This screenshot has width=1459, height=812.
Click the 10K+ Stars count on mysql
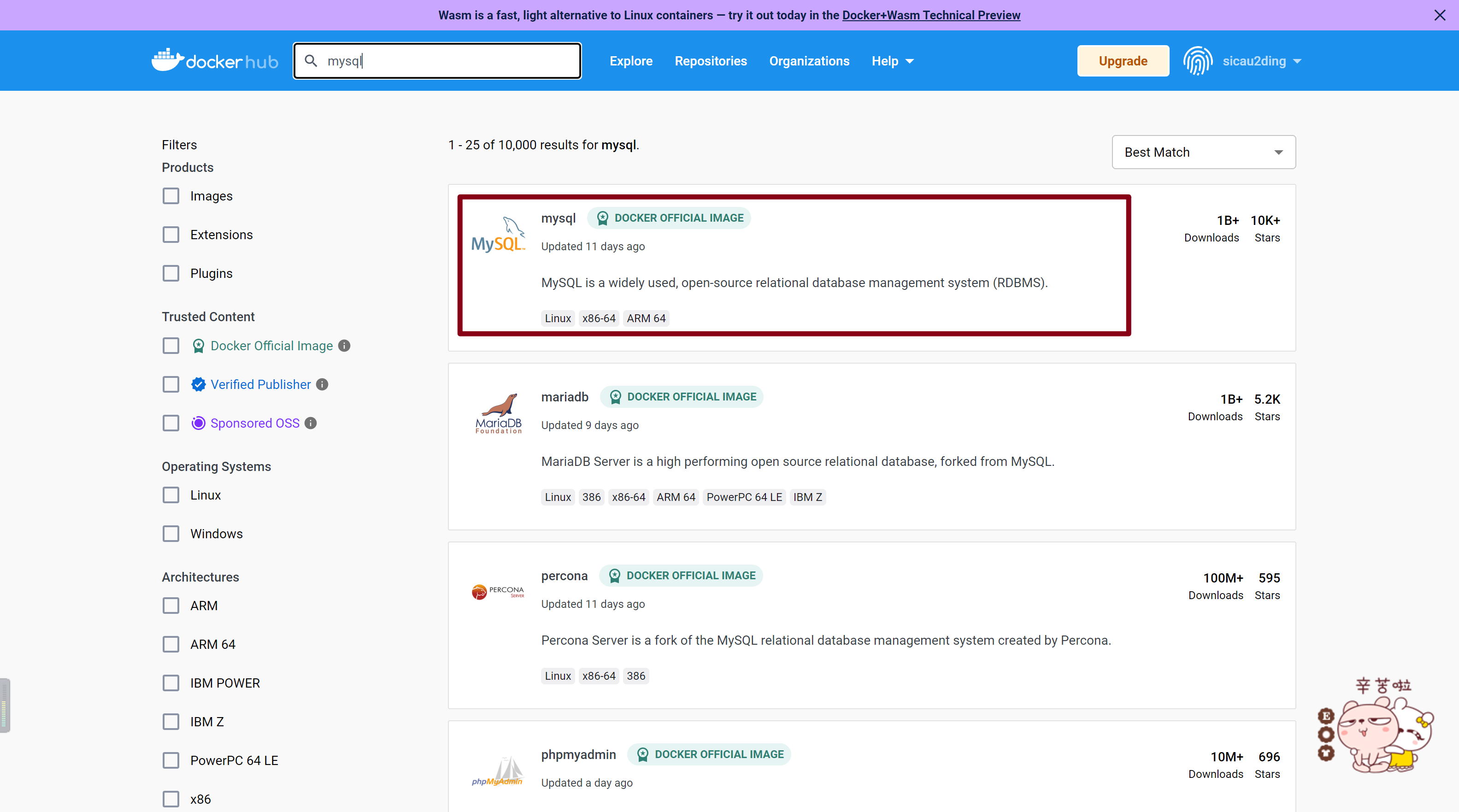(1266, 221)
